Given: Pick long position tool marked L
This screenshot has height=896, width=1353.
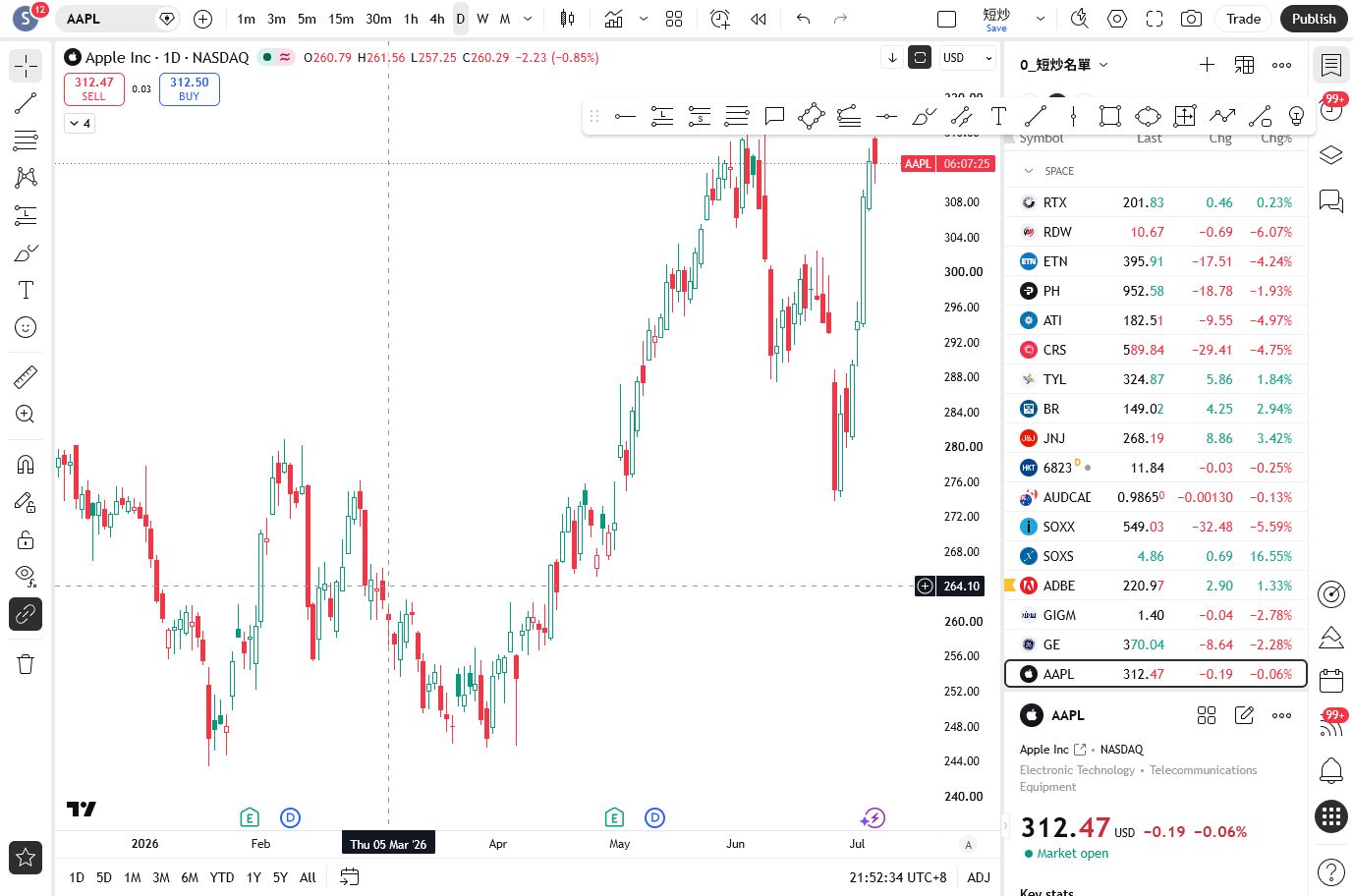Looking at the screenshot, I should [662, 116].
